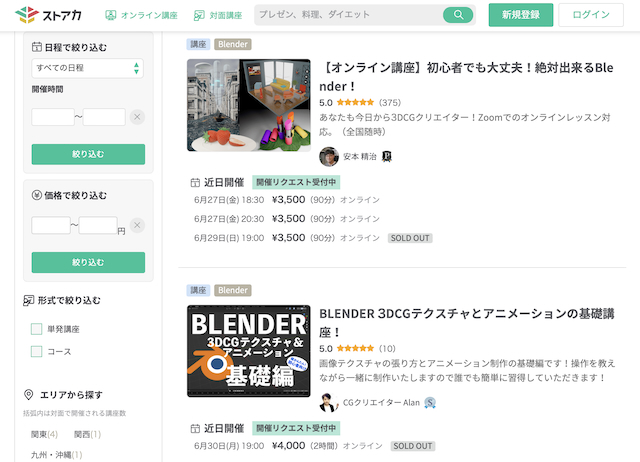Open the オンライン講座 navigation item

[x=141, y=16]
